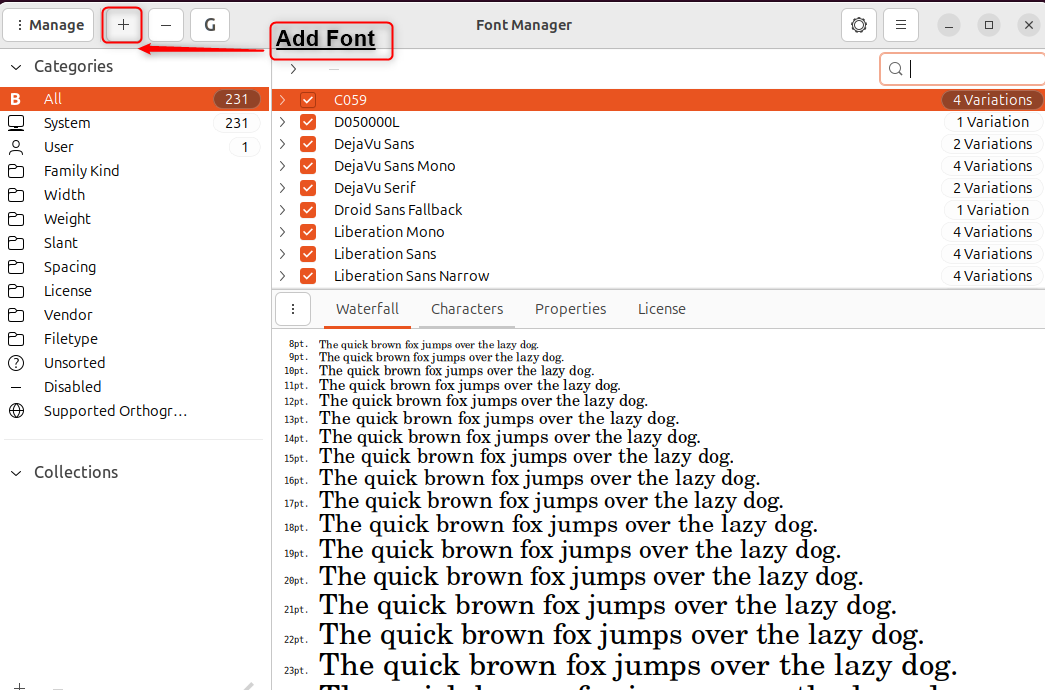Viewport: 1045px width, 690px height.
Task: Select the Unsorted category
Action: (73, 362)
